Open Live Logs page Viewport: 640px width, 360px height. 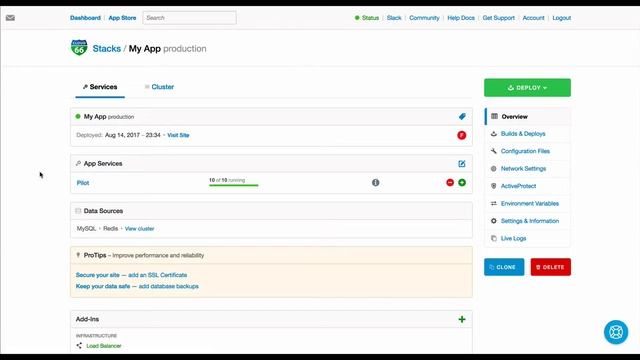pyautogui.click(x=513, y=238)
